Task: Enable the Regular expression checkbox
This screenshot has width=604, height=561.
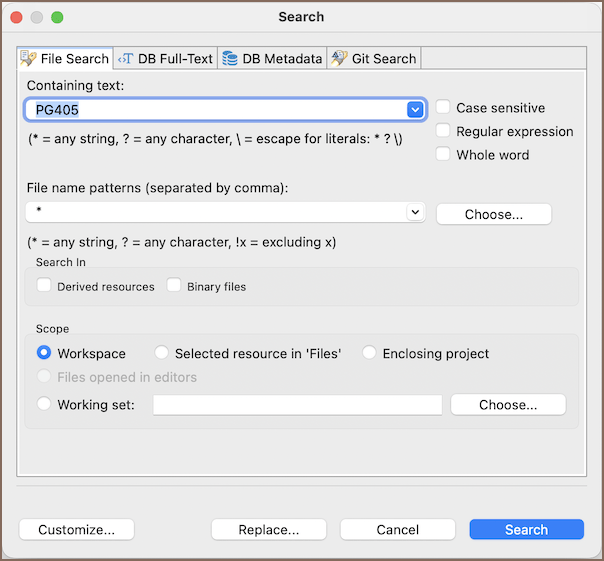Action: coord(443,131)
